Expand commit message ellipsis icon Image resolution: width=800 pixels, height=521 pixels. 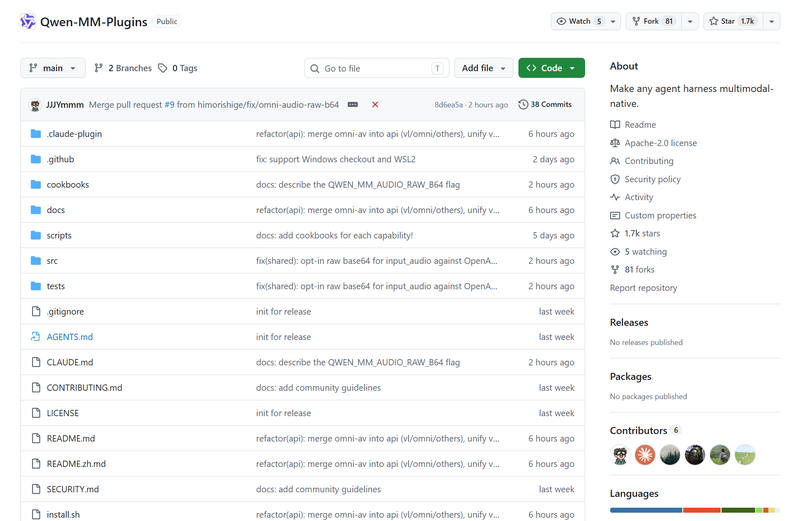[353, 105]
